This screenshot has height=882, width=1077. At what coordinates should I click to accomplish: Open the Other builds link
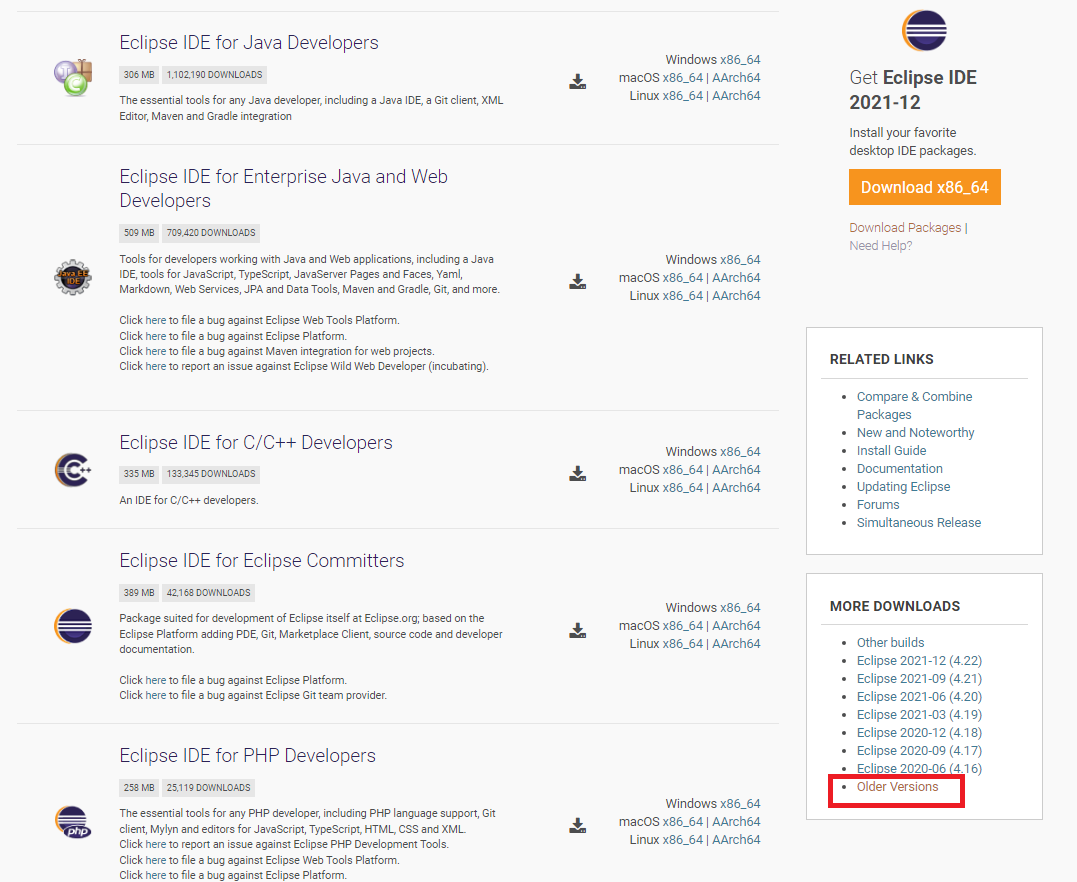tap(890, 642)
